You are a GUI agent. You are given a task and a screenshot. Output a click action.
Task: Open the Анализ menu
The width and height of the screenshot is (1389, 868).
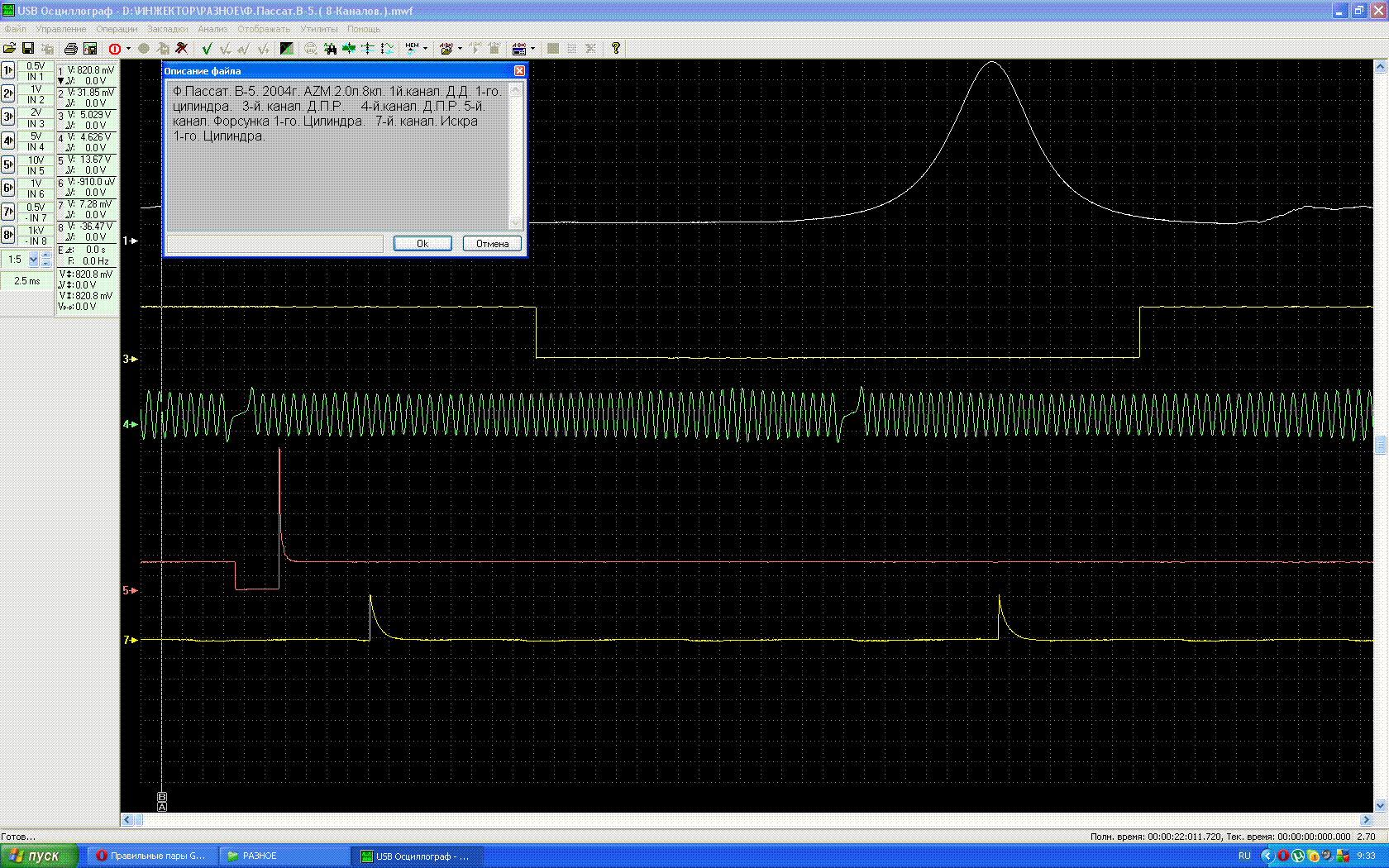pyautogui.click(x=212, y=29)
